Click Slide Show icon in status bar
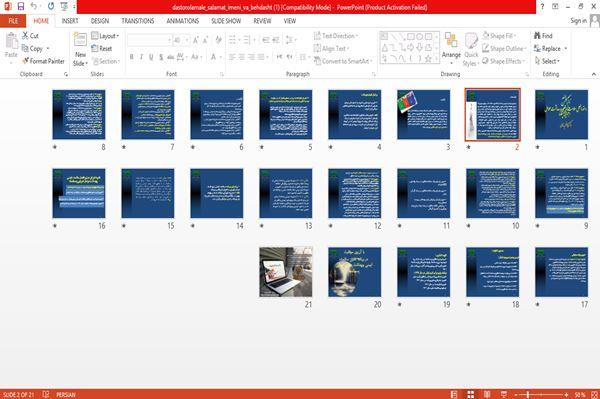 504,394
